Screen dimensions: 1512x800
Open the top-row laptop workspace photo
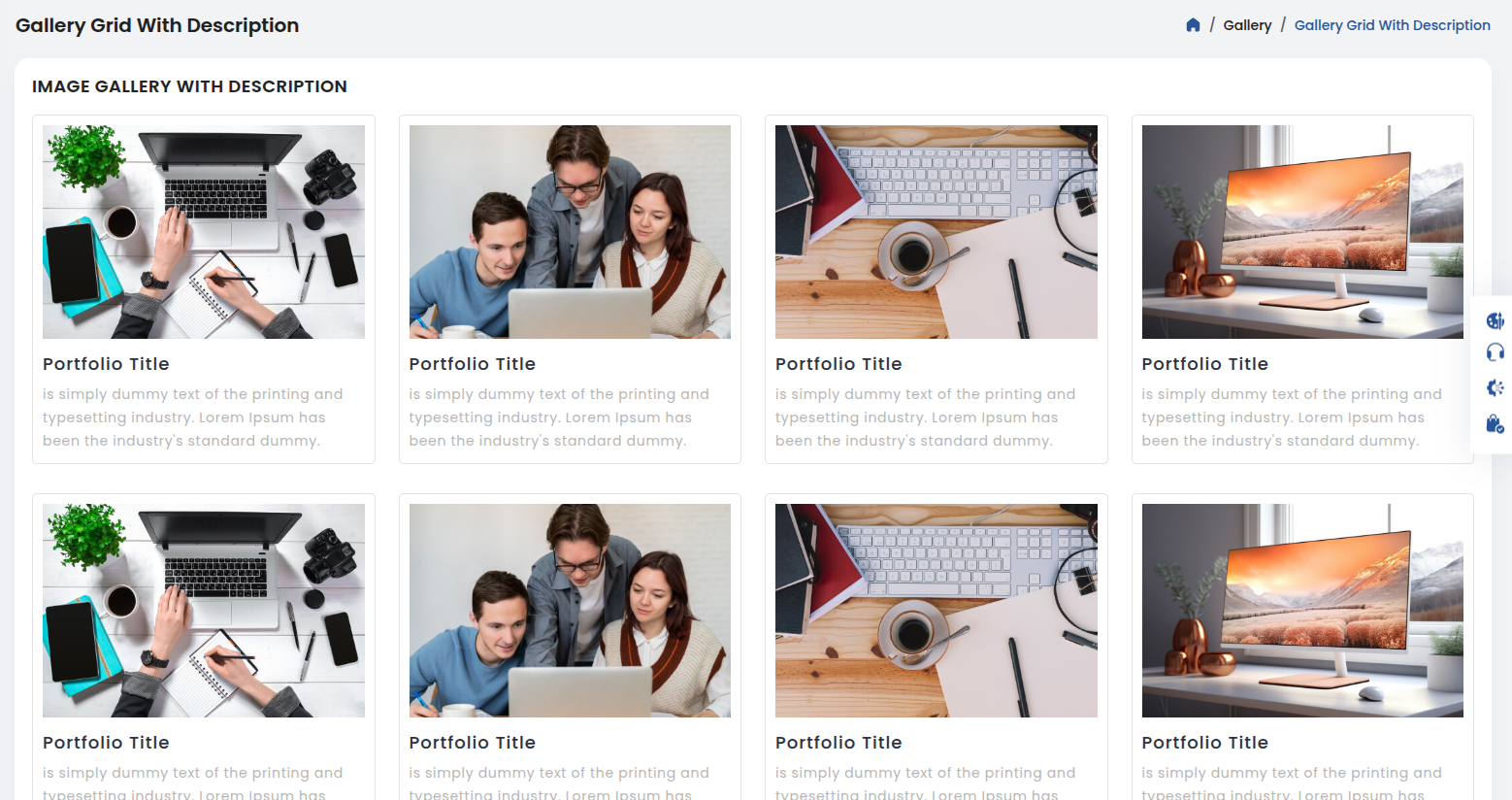(204, 232)
